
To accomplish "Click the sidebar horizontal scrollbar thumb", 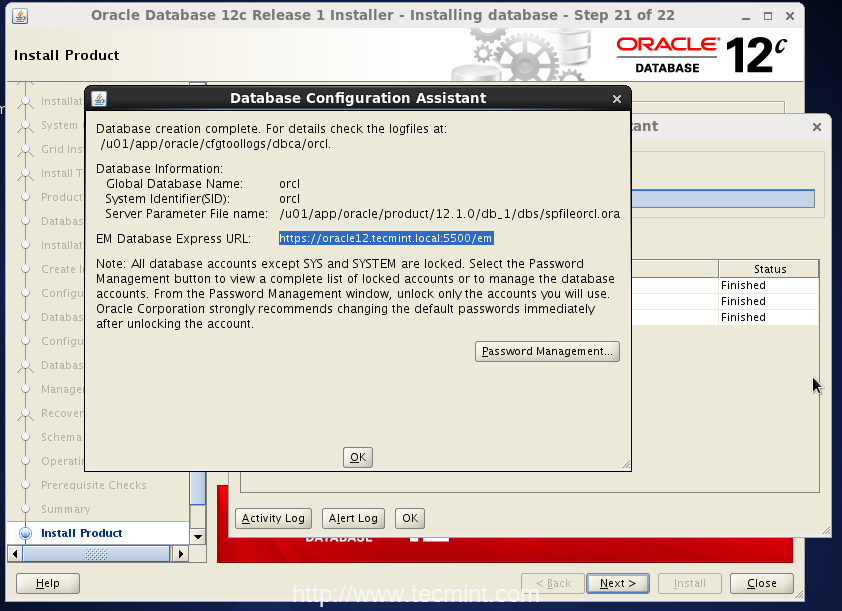I will coord(96,554).
